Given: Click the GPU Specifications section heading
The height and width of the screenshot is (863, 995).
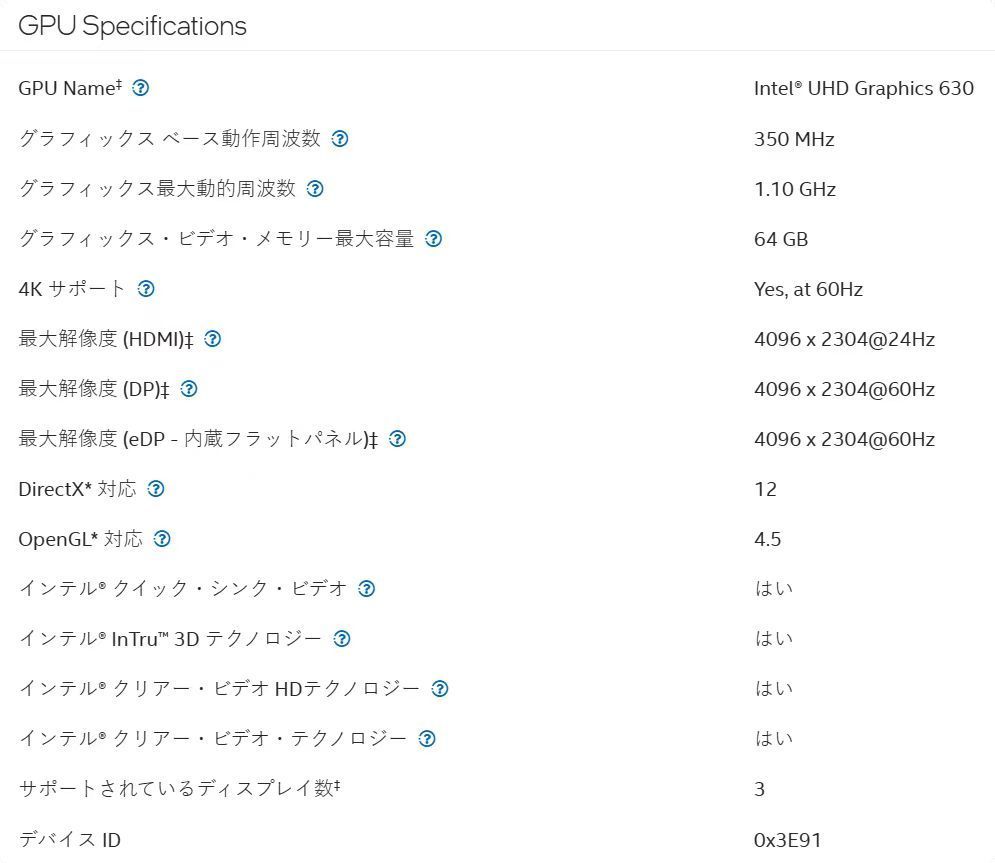Looking at the screenshot, I should coord(133,26).
